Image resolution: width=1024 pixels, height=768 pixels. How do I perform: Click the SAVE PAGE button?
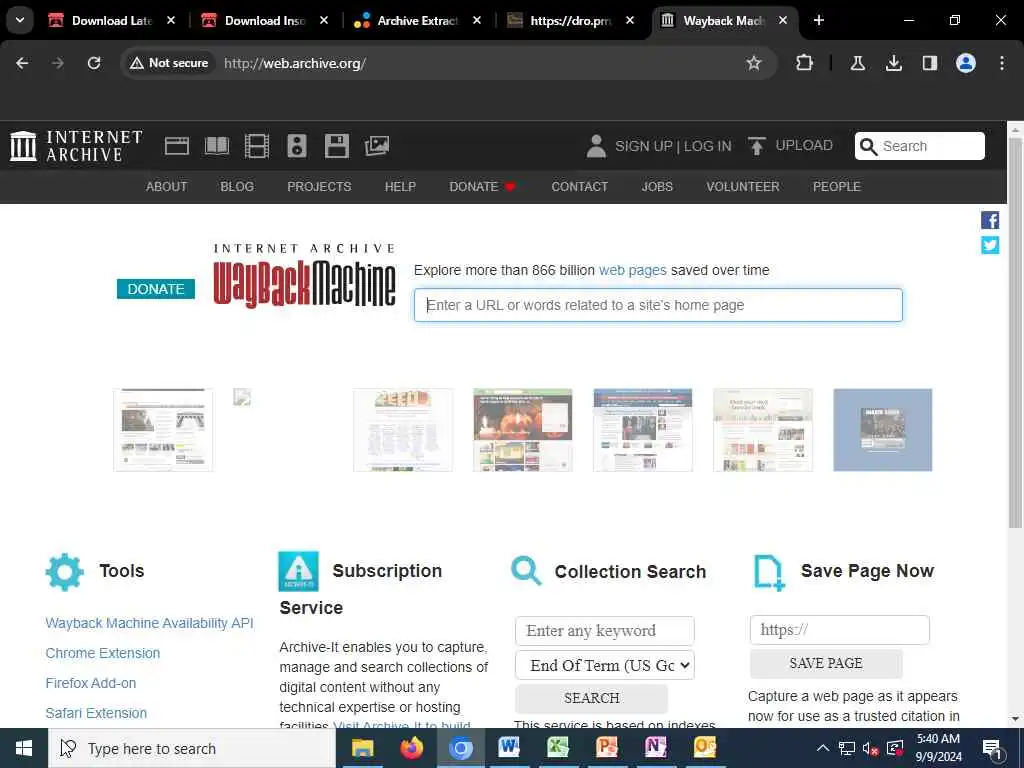coord(826,664)
